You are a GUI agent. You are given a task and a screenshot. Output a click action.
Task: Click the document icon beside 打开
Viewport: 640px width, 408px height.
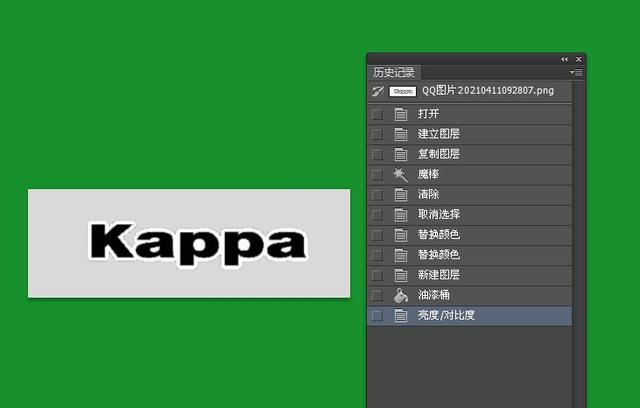(x=401, y=114)
